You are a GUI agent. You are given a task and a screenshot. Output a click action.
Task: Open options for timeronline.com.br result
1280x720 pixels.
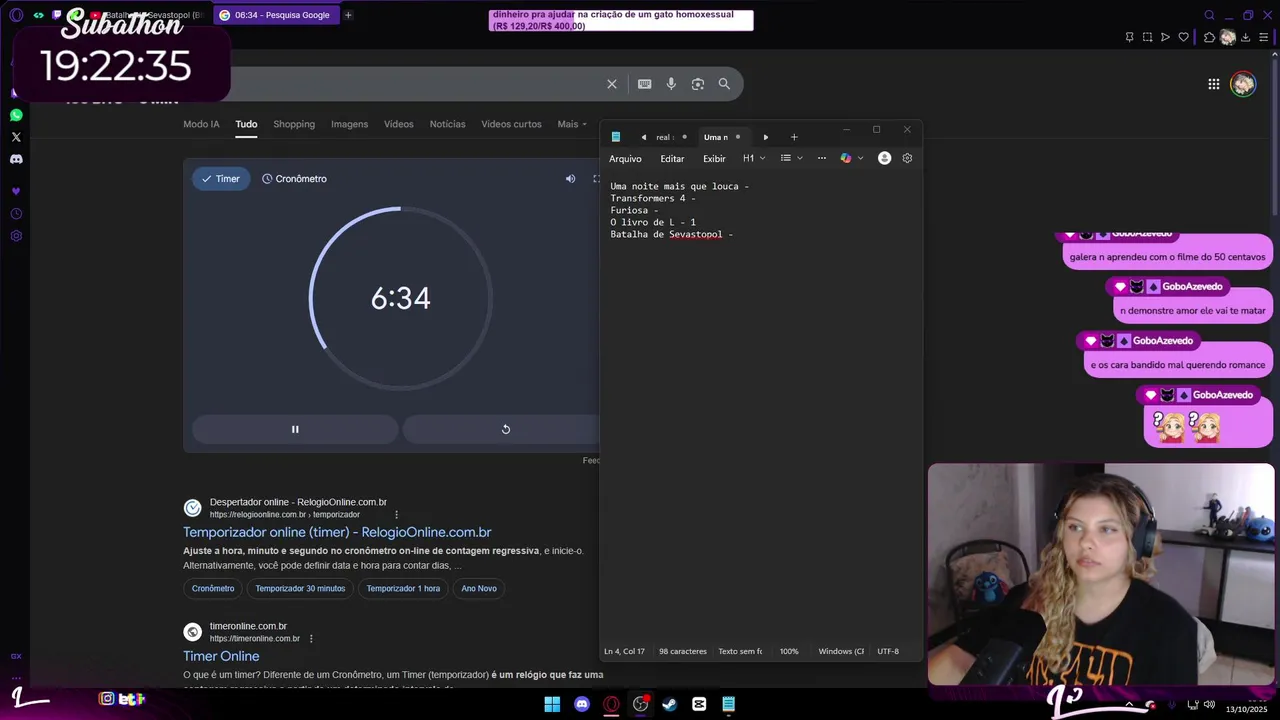(x=311, y=639)
